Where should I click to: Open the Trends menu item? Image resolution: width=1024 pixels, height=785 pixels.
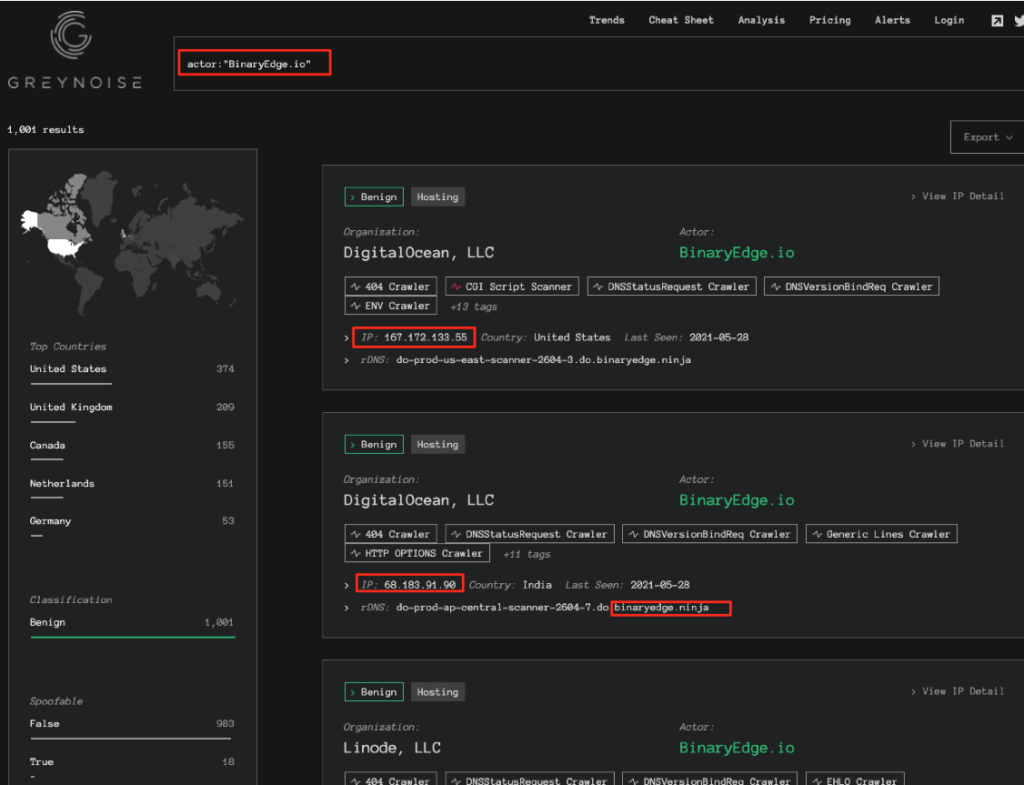click(x=607, y=20)
